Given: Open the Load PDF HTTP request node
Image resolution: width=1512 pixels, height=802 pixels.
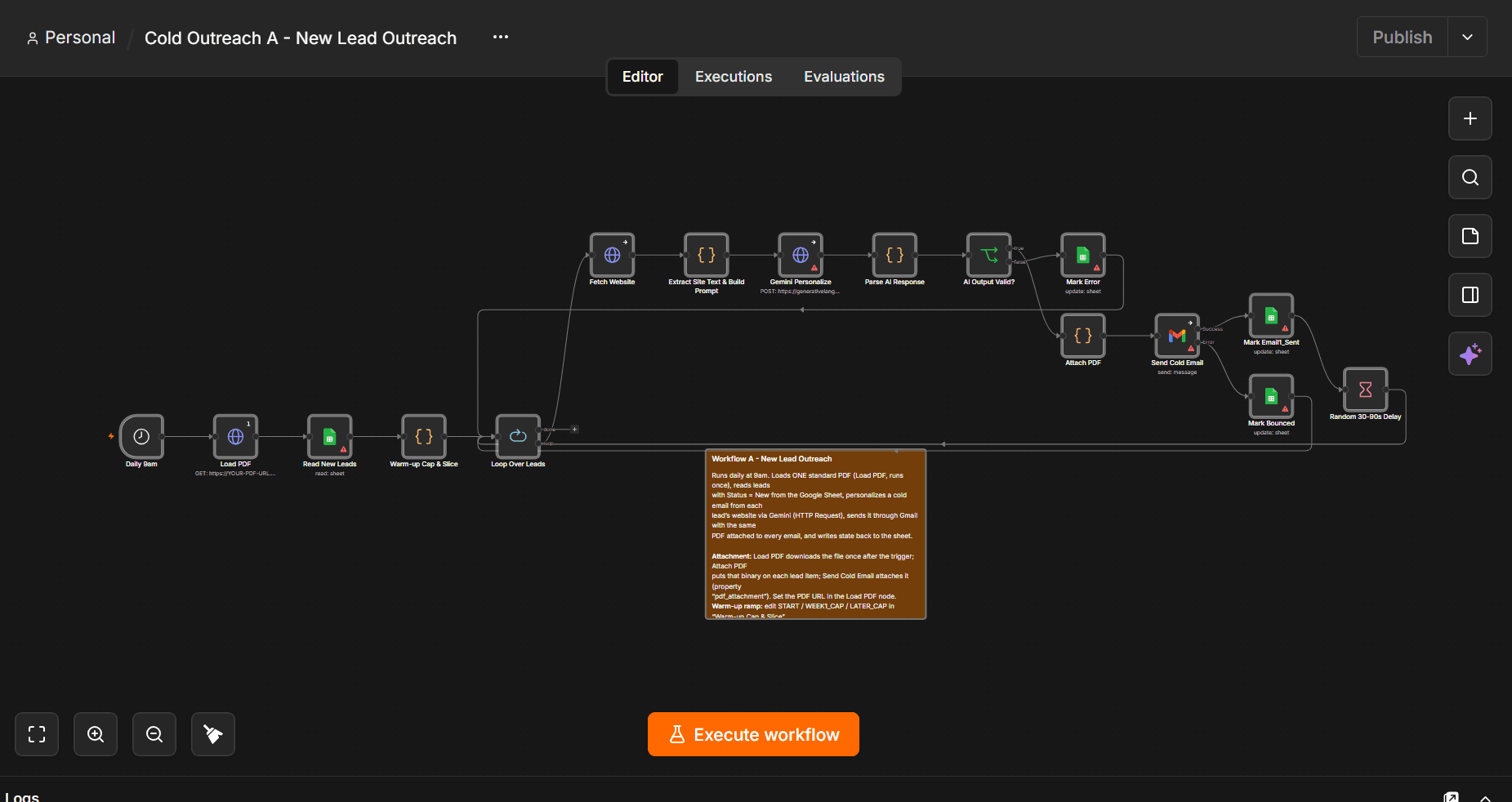Looking at the screenshot, I should pyautogui.click(x=235, y=436).
